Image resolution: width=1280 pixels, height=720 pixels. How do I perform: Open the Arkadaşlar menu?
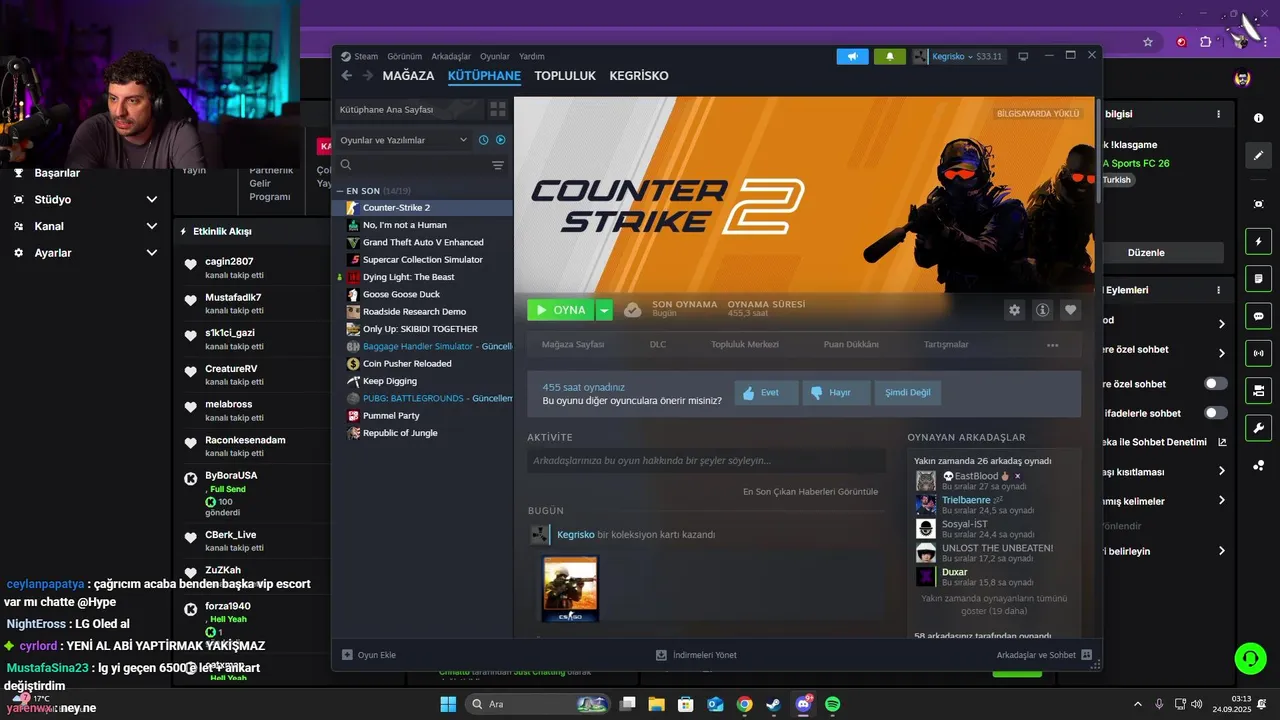coord(451,57)
